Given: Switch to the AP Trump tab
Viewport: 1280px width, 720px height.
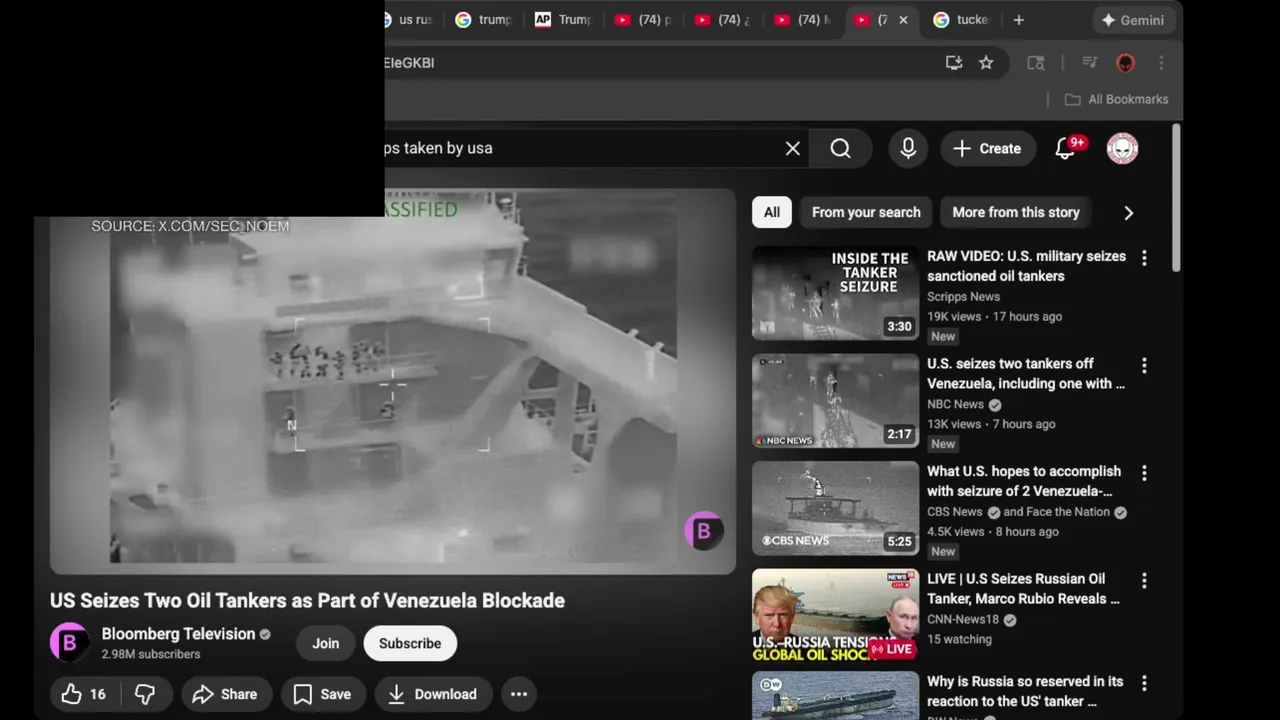Looking at the screenshot, I should pos(563,20).
